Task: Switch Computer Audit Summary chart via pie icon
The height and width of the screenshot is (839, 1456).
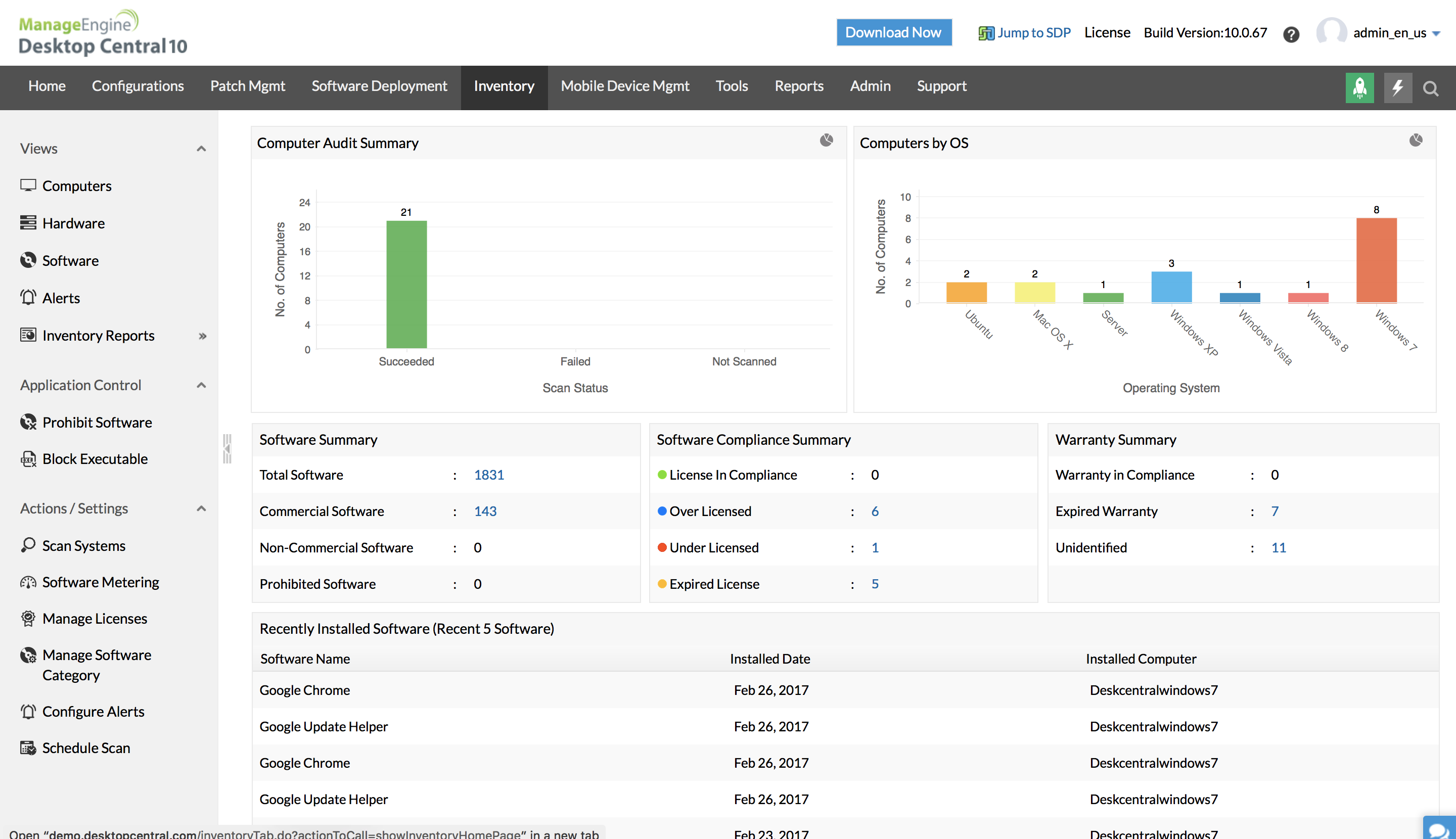Action: click(x=826, y=140)
